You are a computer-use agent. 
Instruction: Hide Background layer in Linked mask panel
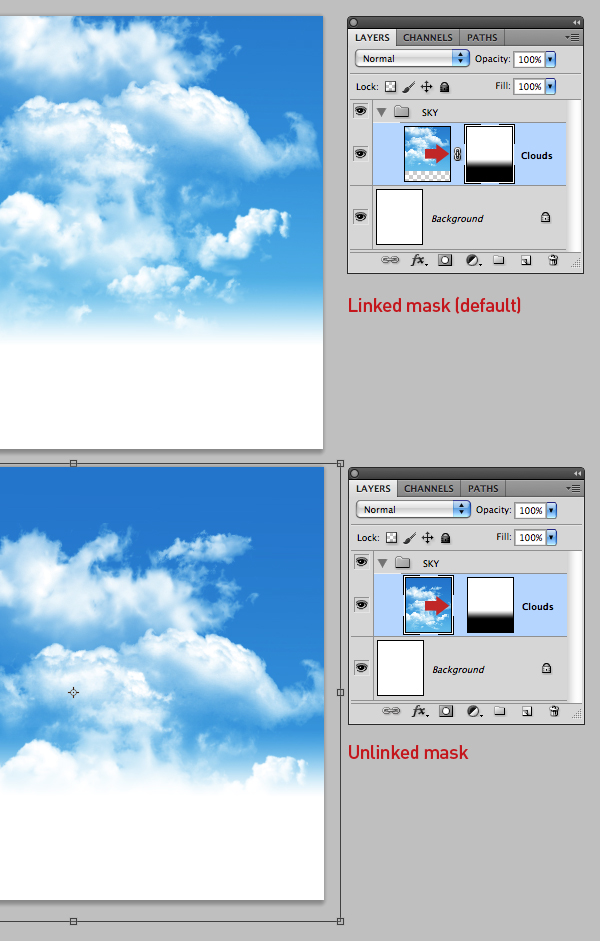coord(361,216)
